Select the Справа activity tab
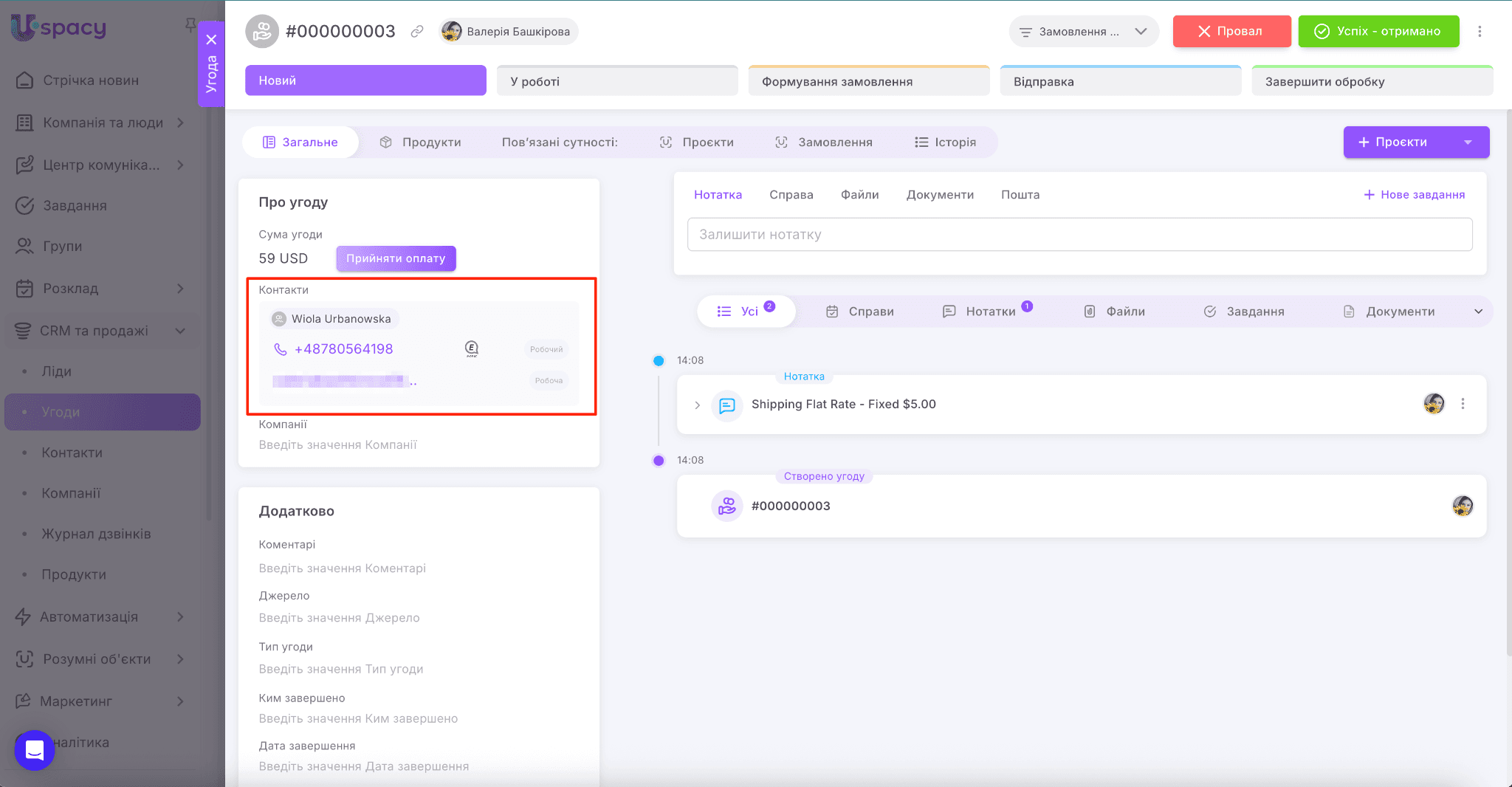The image size is (1512, 787). point(791,194)
